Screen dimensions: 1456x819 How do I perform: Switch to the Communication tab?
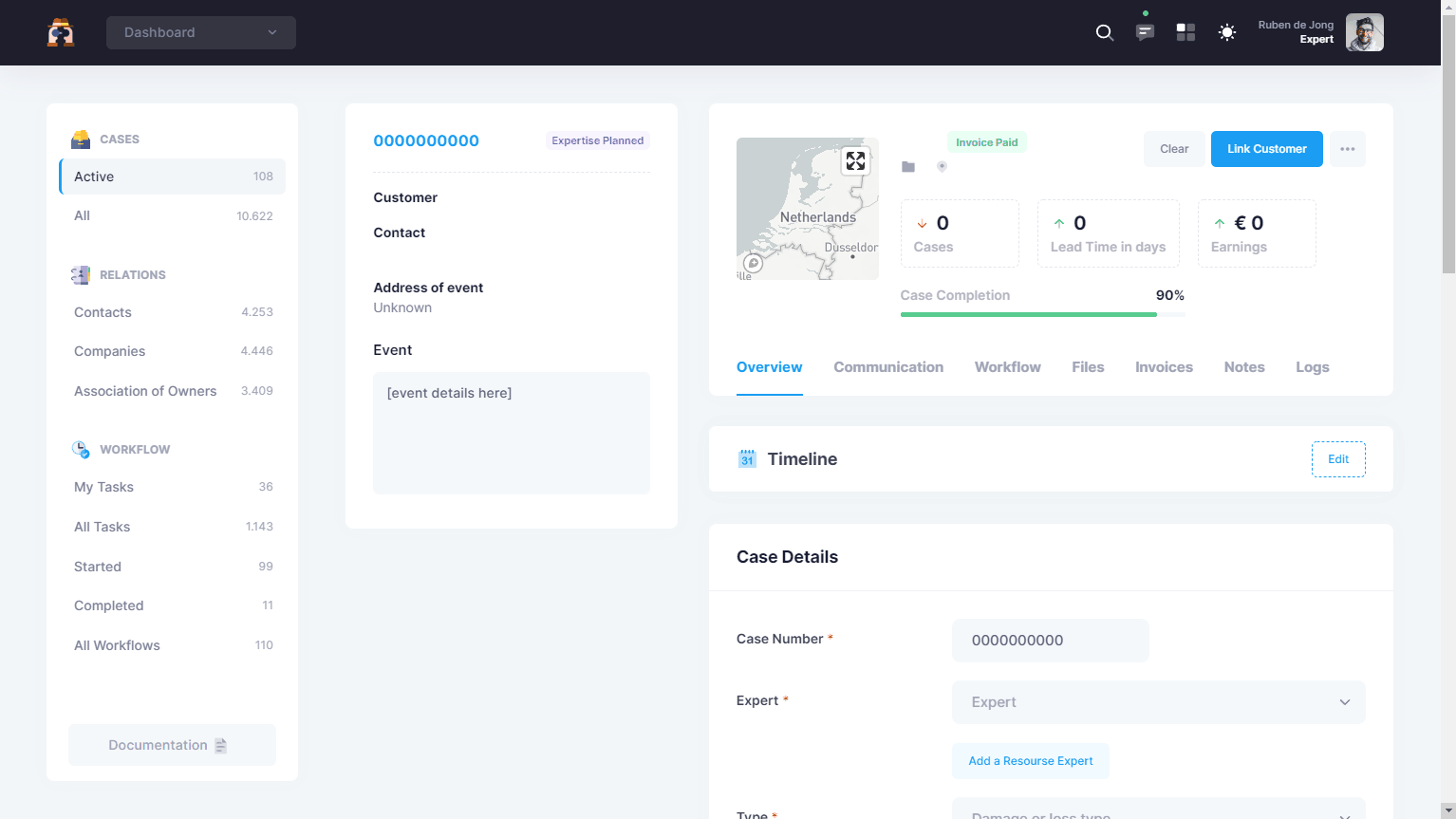[888, 367]
